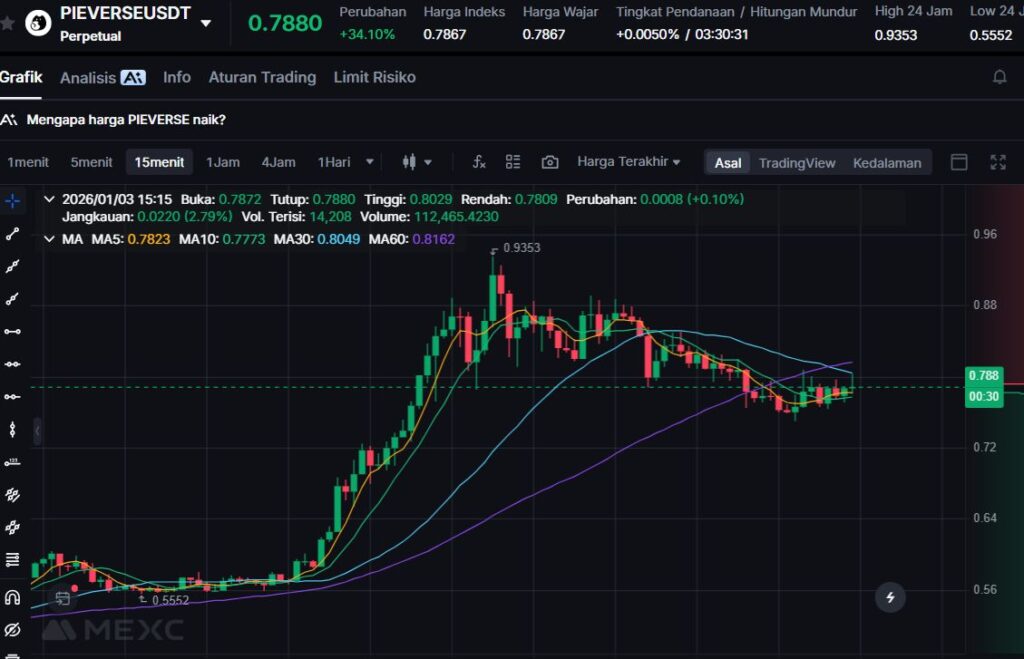Open the Aturan Trading tab
Screen dimensions: 1024x659
262,77
